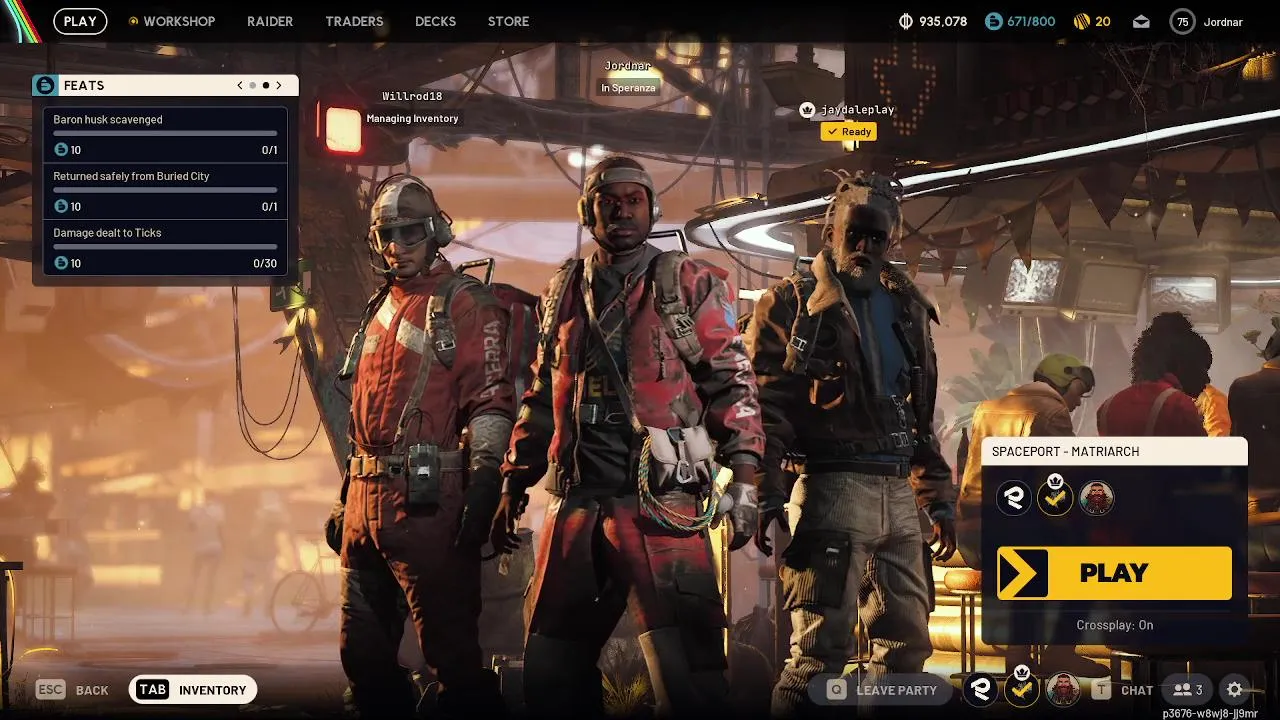Image resolution: width=1280 pixels, height=720 pixels.
Task: Select the Baron husk scavenged feat
Action: (165, 134)
